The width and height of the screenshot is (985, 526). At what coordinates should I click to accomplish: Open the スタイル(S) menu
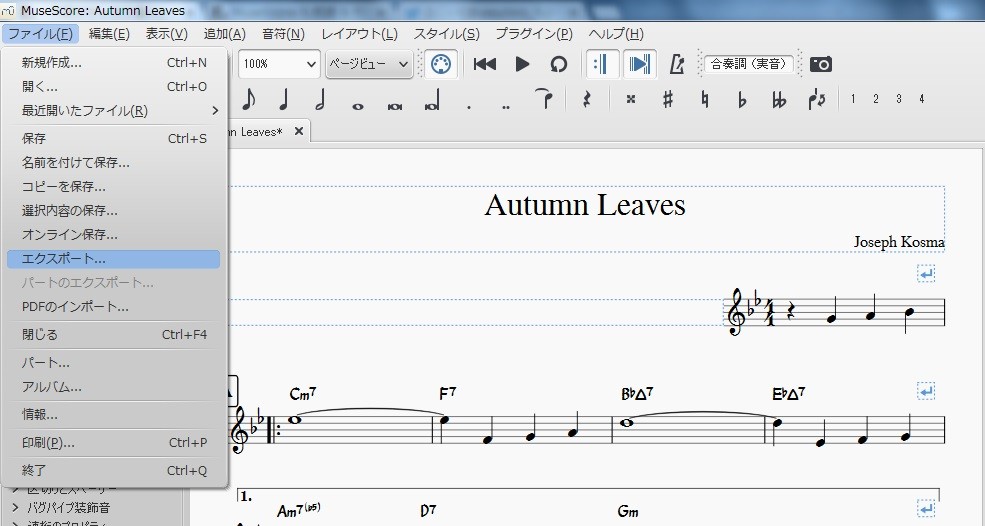447,34
